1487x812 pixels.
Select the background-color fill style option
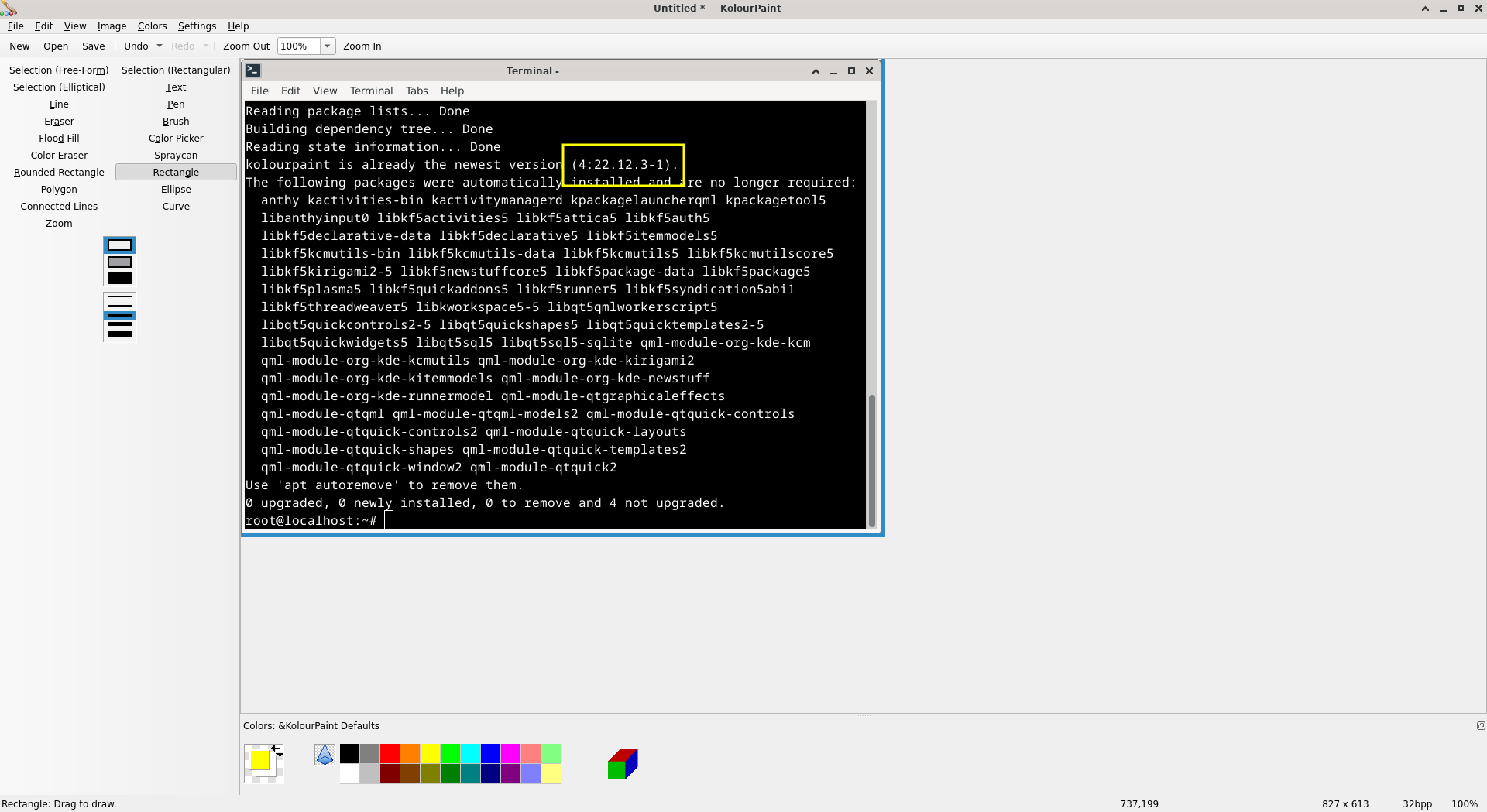119,262
